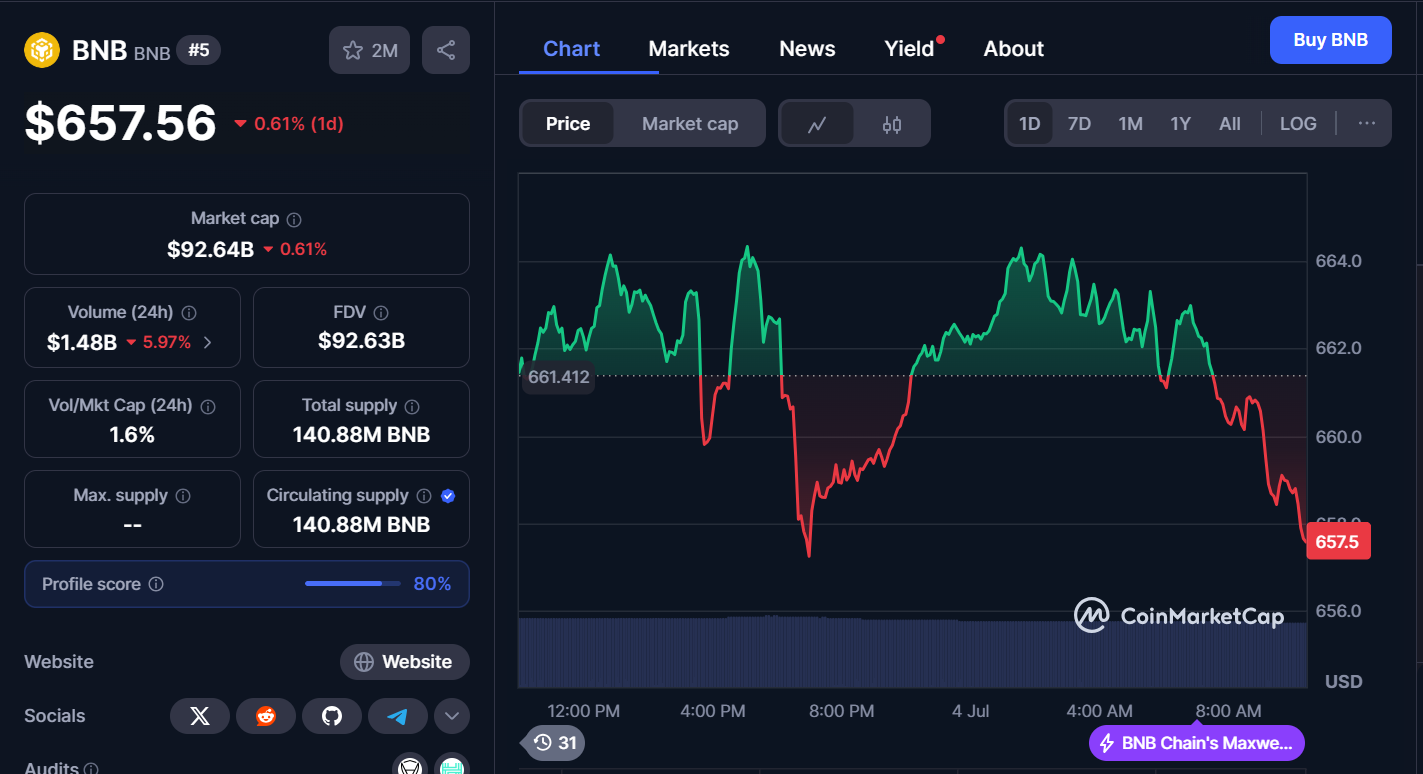Toggle LOG scale on chart
This screenshot has width=1423, height=774.
(1298, 124)
